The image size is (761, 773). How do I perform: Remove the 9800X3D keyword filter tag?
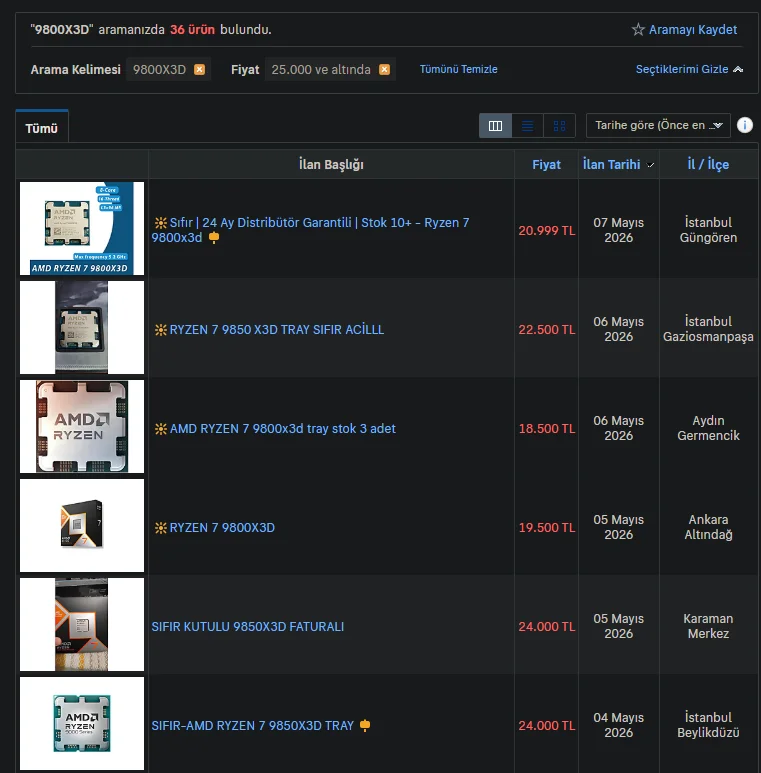point(199,70)
